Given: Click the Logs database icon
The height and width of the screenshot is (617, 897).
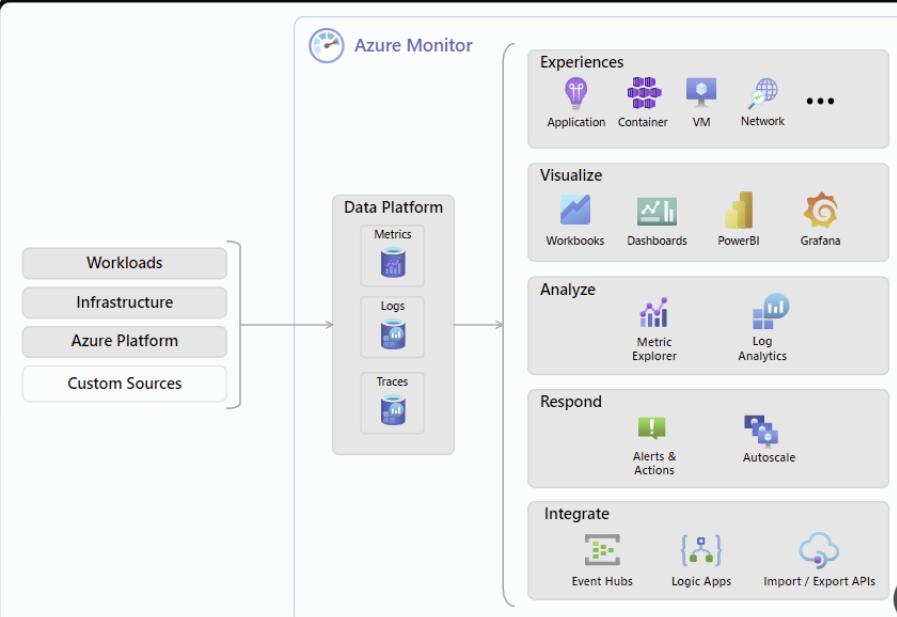Looking at the screenshot, I should click(393, 335).
